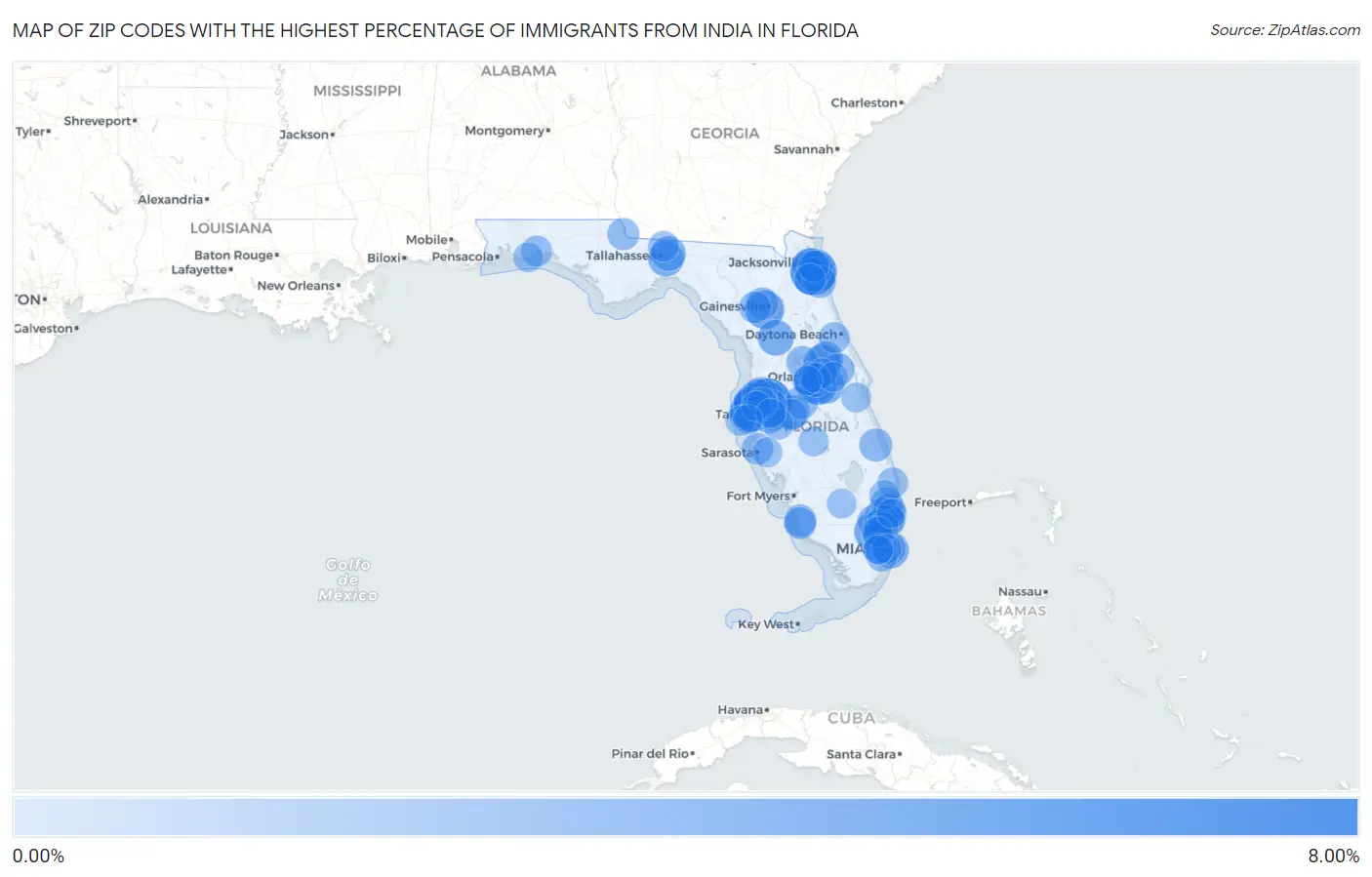This screenshot has width=1372, height=877.
Task: Click the Source: ZipAtlas.com attribution
Action: pos(1285,30)
